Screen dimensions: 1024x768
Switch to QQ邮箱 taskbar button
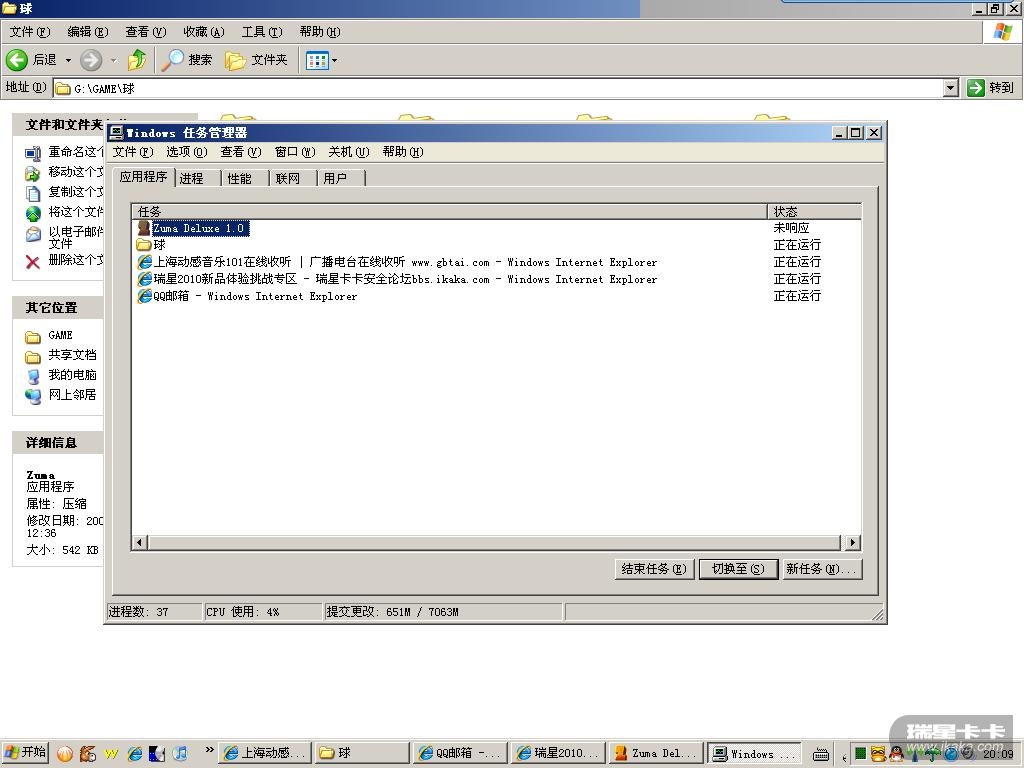[x=460, y=753]
